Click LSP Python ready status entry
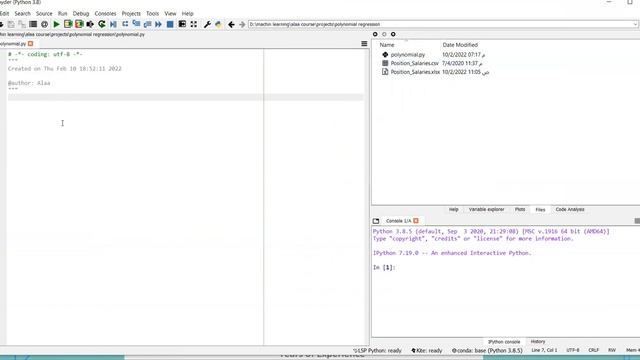 [x=378, y=351]
